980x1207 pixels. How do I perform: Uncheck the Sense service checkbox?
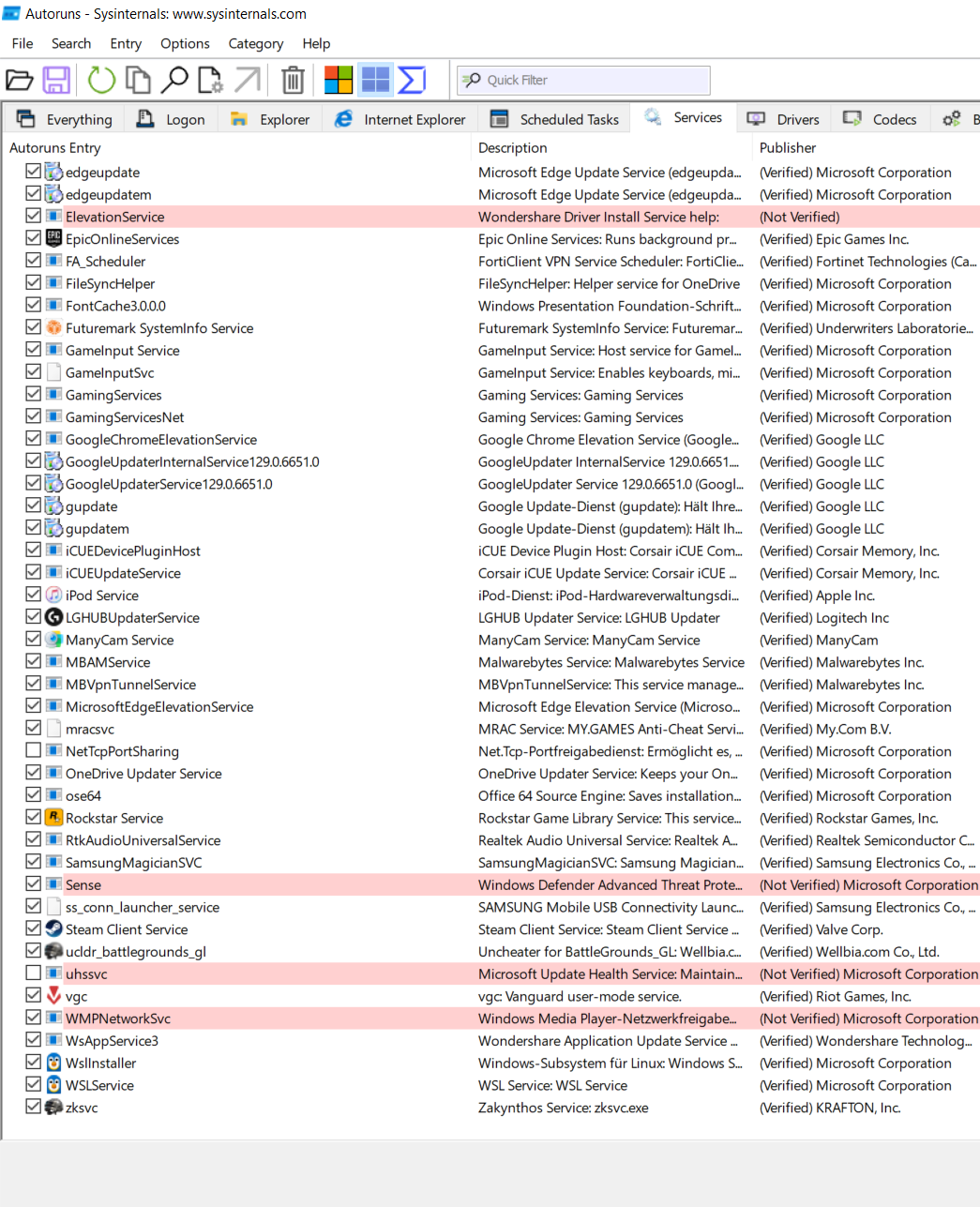pos(34,883)
